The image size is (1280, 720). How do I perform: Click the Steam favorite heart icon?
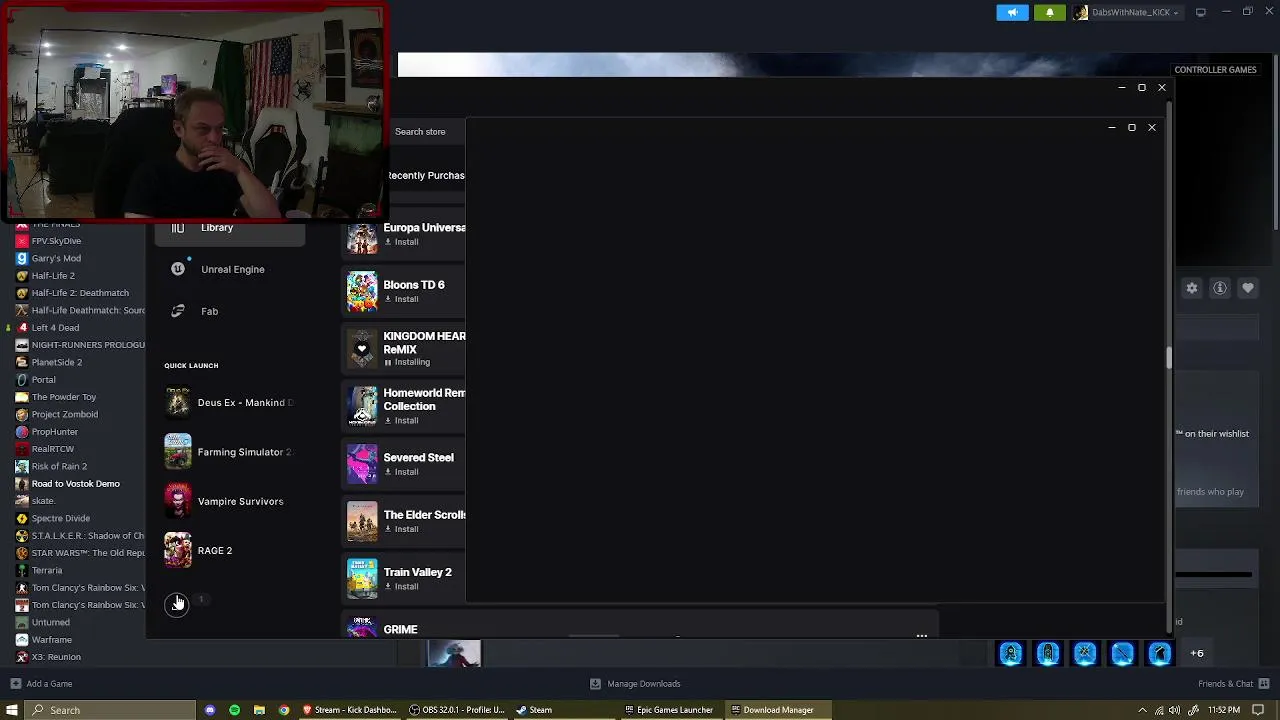(x=1248, y=288)
